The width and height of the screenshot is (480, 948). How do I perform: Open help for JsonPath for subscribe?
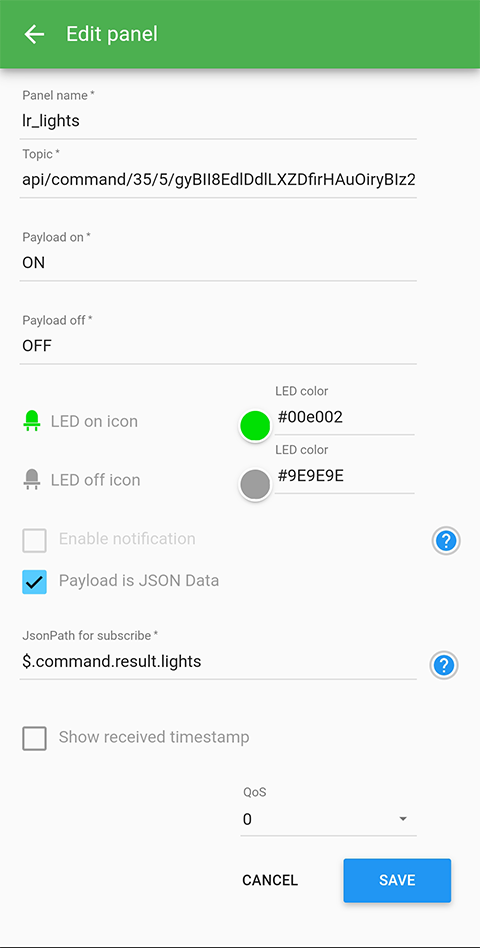(x=444, y=665)
